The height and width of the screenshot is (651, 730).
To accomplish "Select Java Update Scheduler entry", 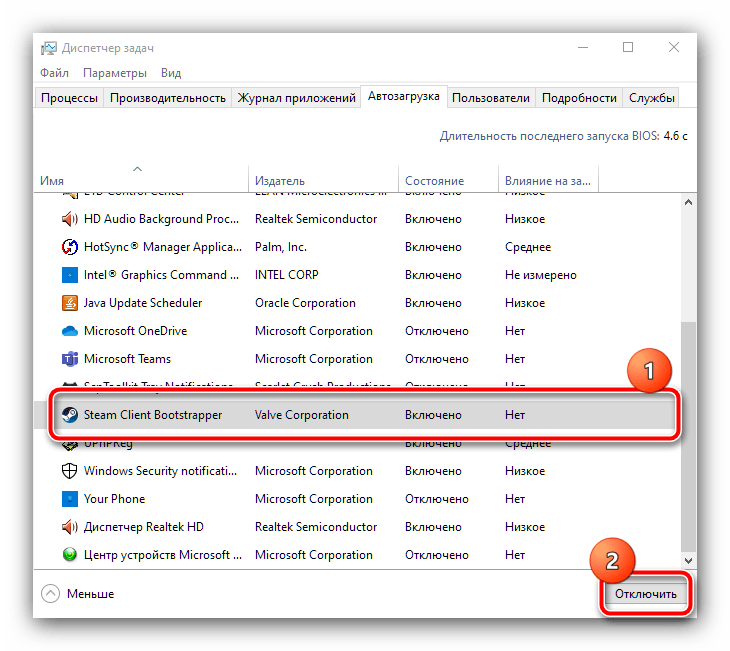I will 142,303.
